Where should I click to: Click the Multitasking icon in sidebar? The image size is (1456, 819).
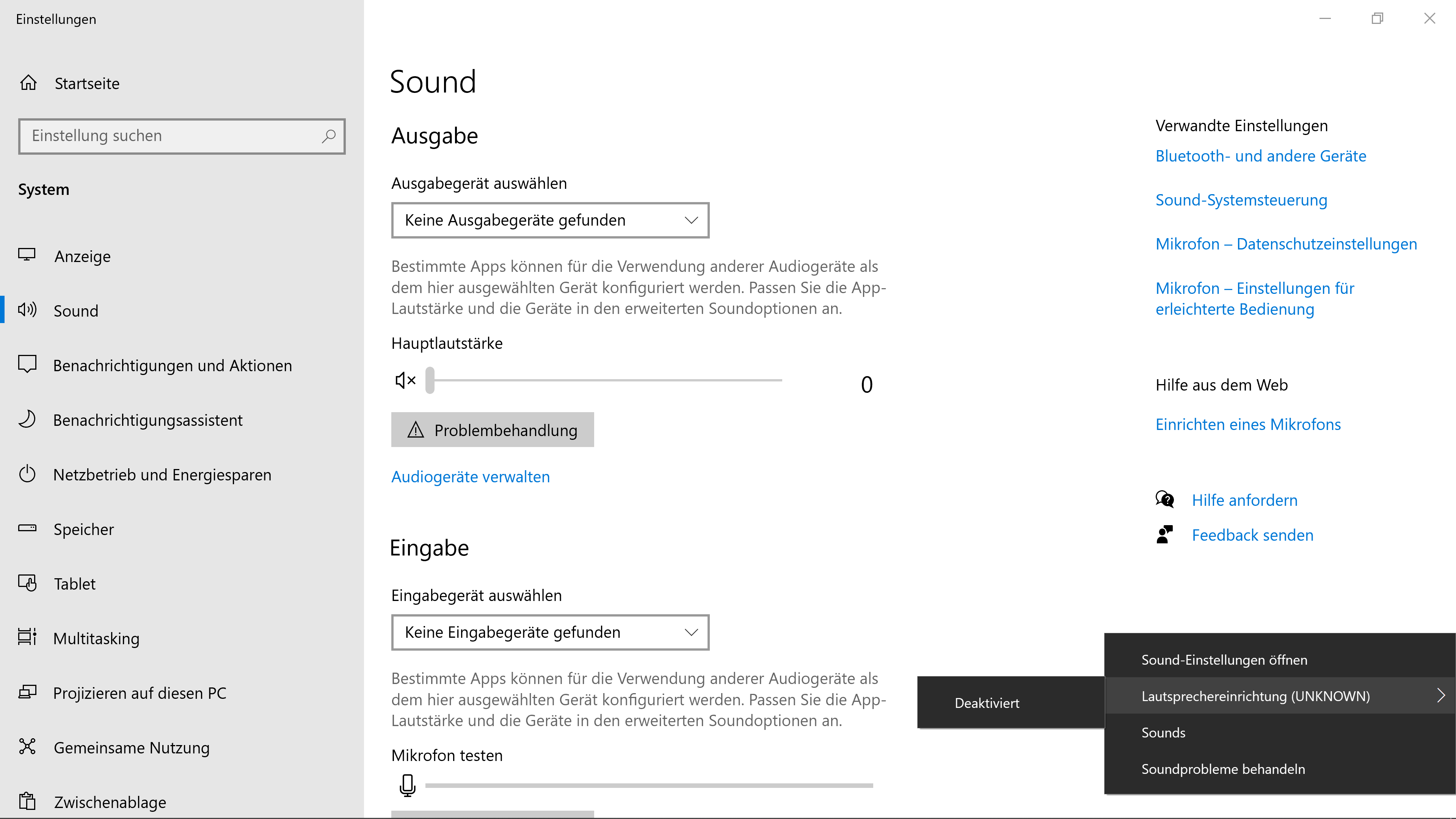[27, 637]
